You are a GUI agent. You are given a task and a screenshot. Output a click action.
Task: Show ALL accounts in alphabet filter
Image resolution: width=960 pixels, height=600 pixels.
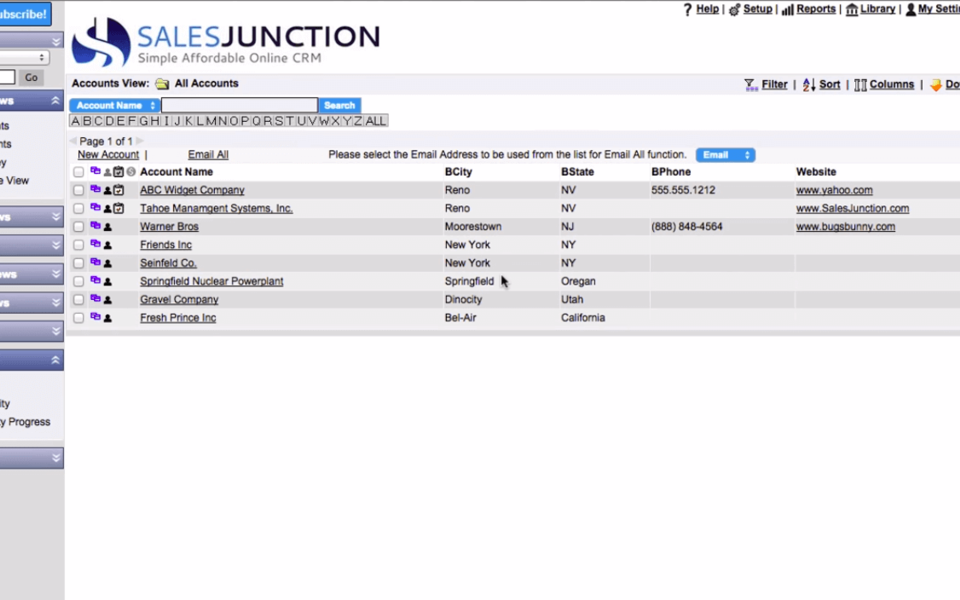click(375, 121)
